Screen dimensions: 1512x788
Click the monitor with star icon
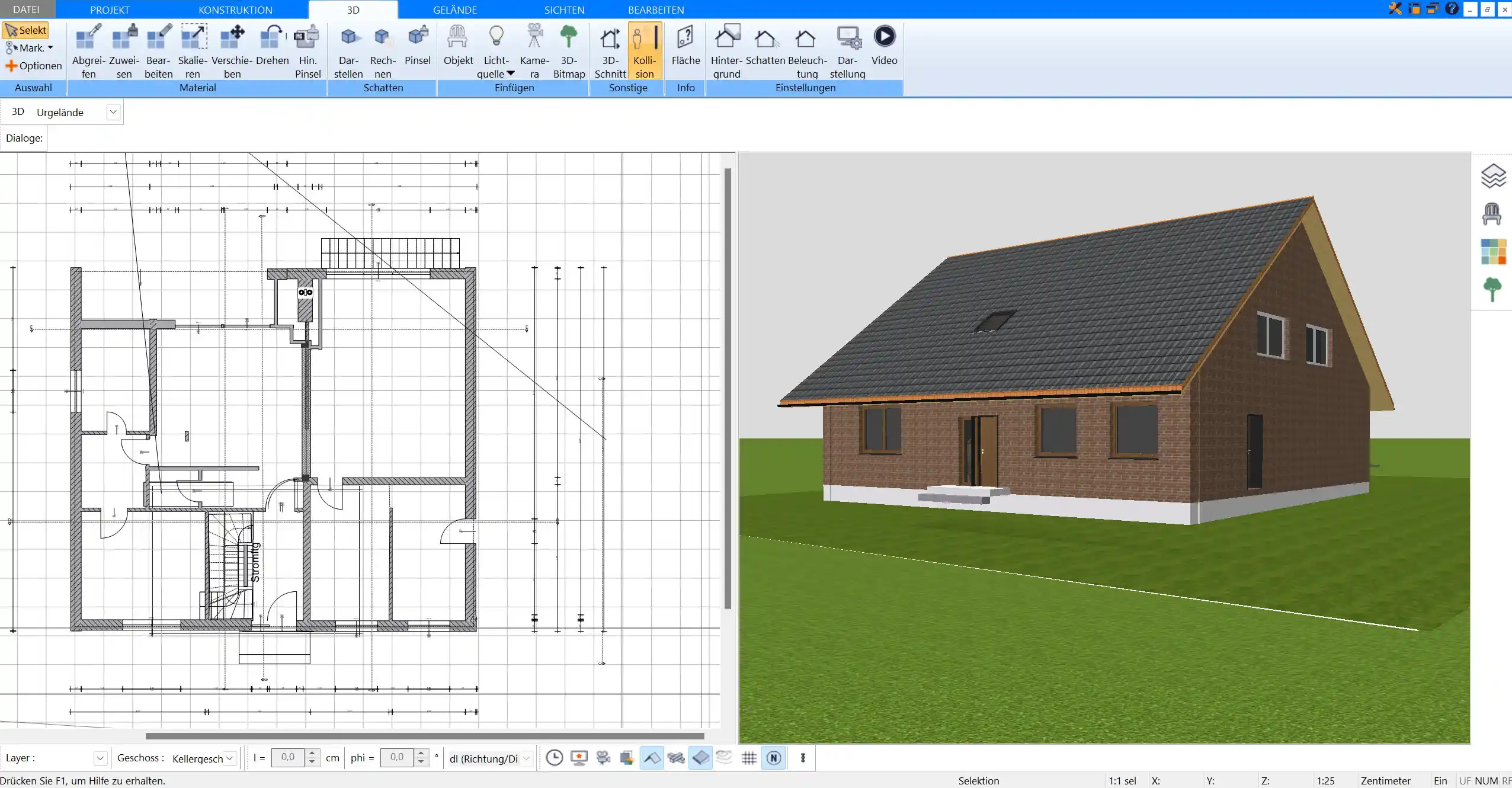pyautogui.click(x=579, y=758)
